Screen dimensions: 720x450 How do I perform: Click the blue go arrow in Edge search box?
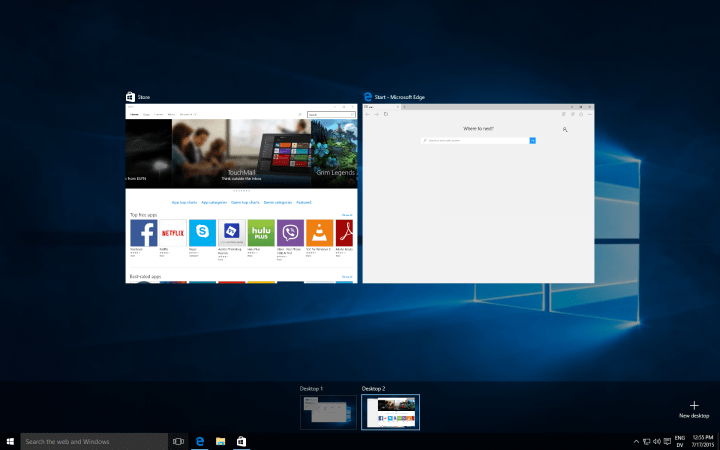tap(533, 141)
